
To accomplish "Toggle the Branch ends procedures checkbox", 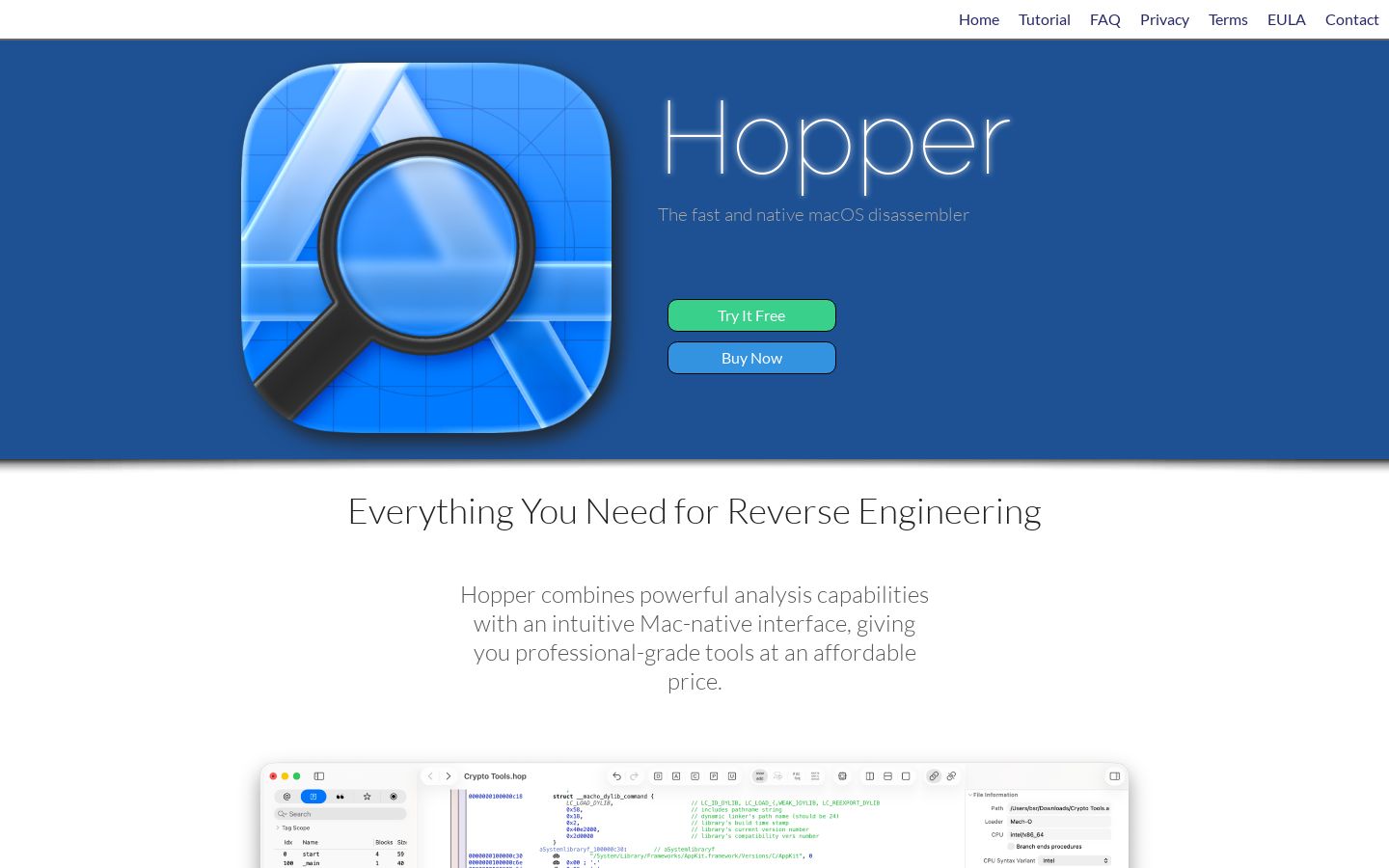I will point(1011,847).
